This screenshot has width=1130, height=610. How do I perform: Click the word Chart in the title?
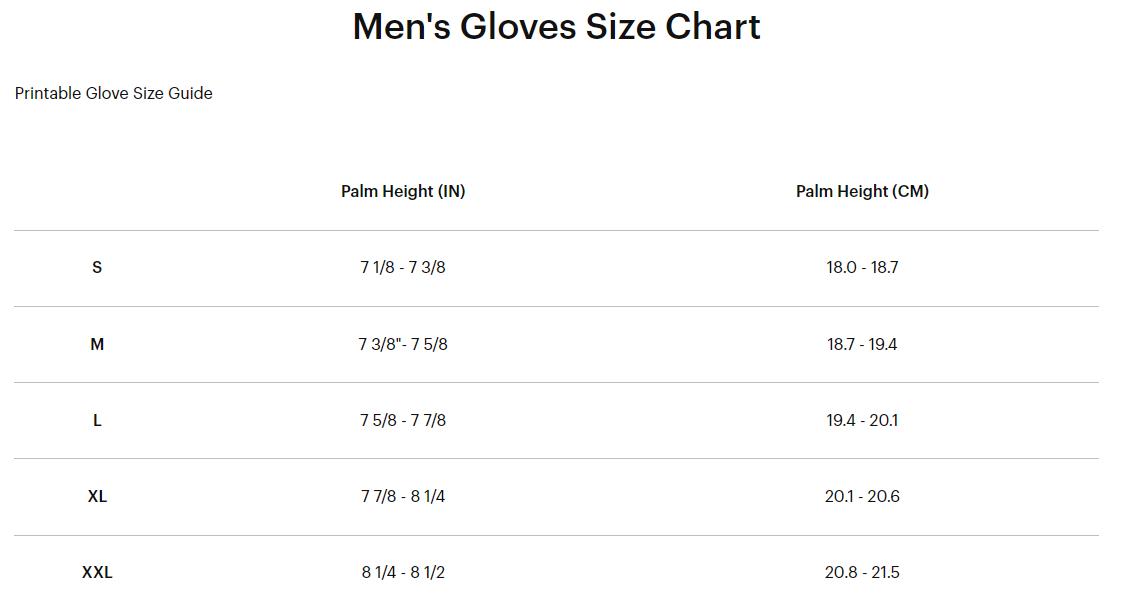[712, 27]
